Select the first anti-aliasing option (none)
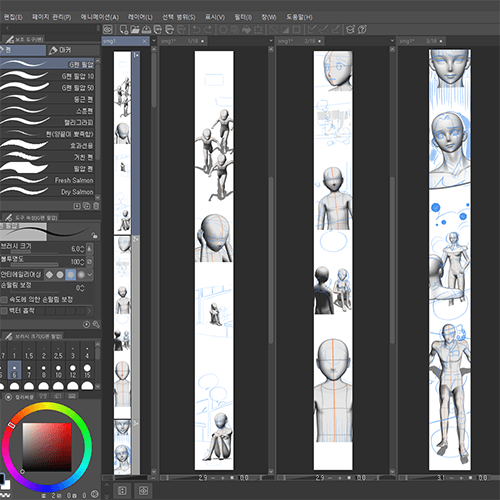 pyautogui.click(x=49, y=275)
